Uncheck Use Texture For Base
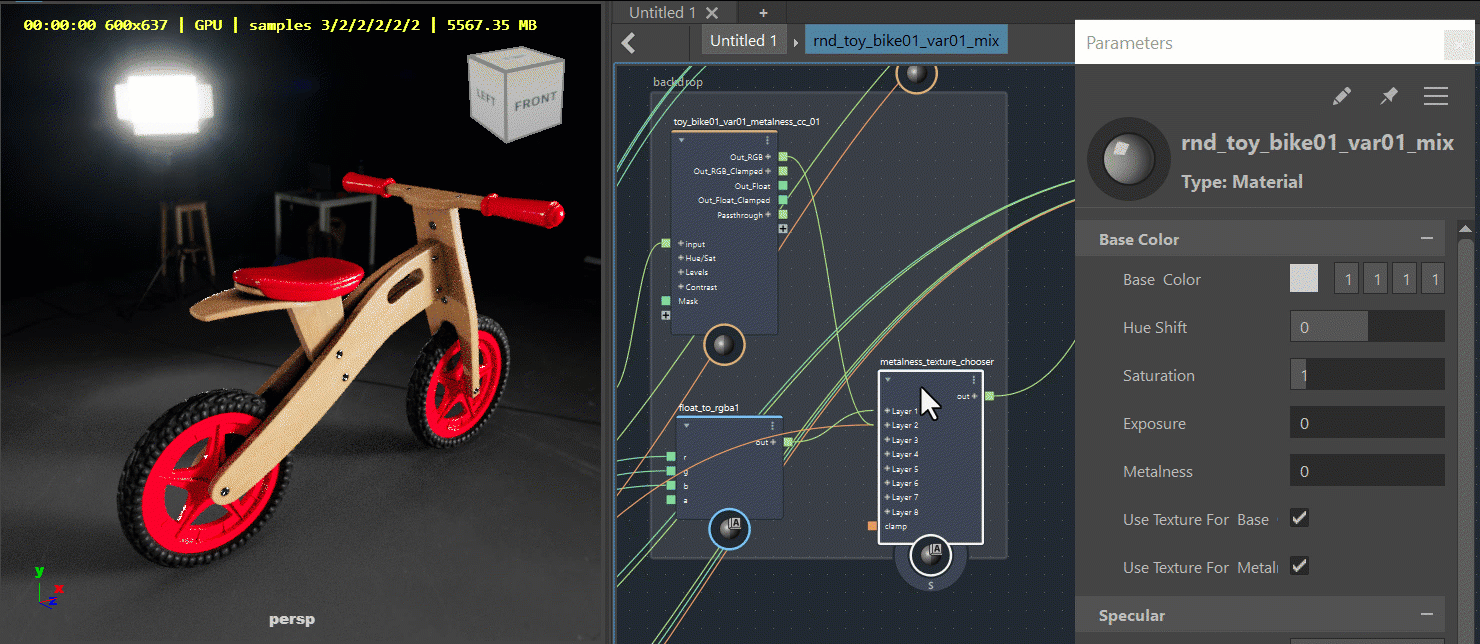This screenshot has width=1480, height=644. pos(1299,518)
